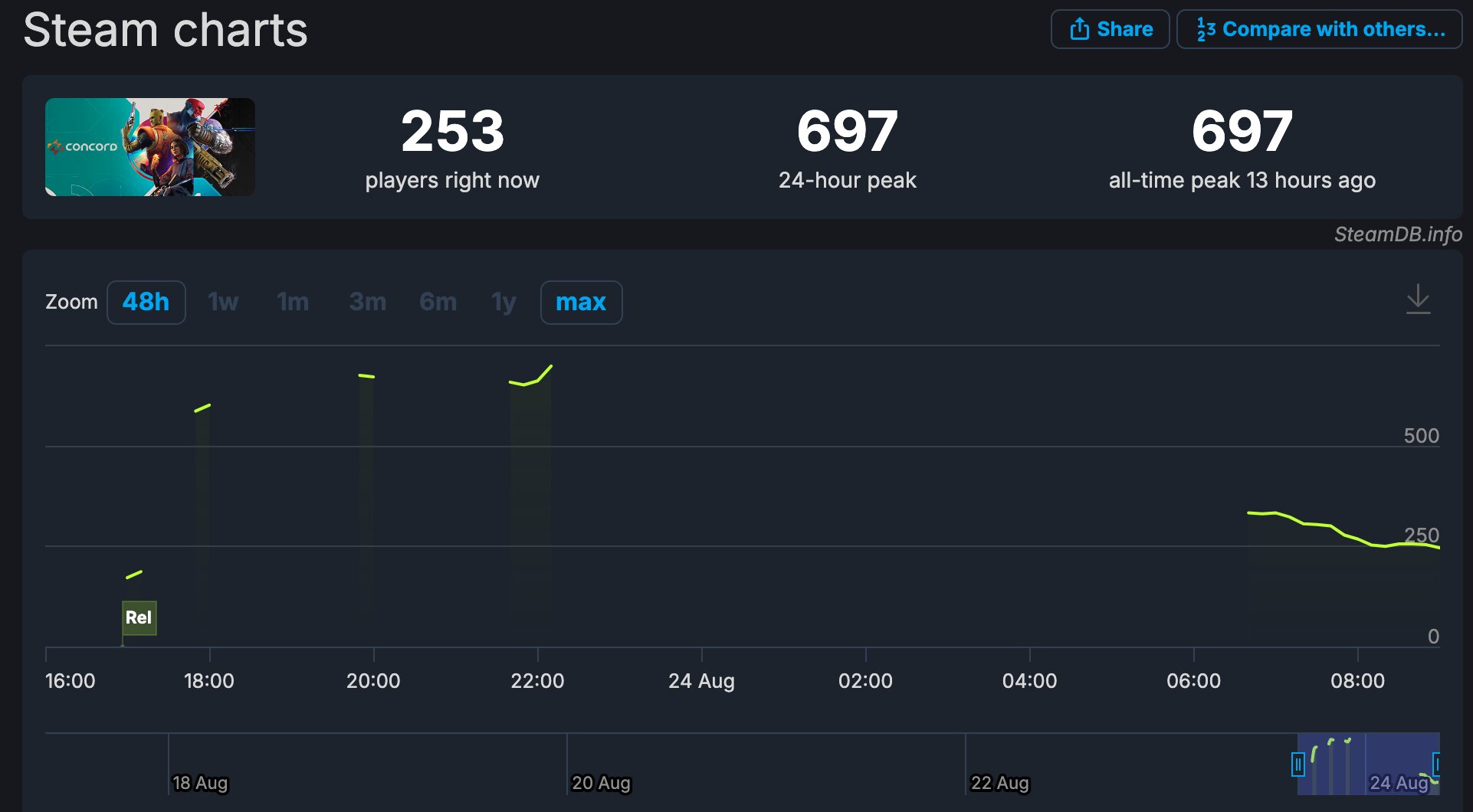Click the Share button
Image resolution: width=1473 pixels, height=812 pixels.
pos(1110,29)
